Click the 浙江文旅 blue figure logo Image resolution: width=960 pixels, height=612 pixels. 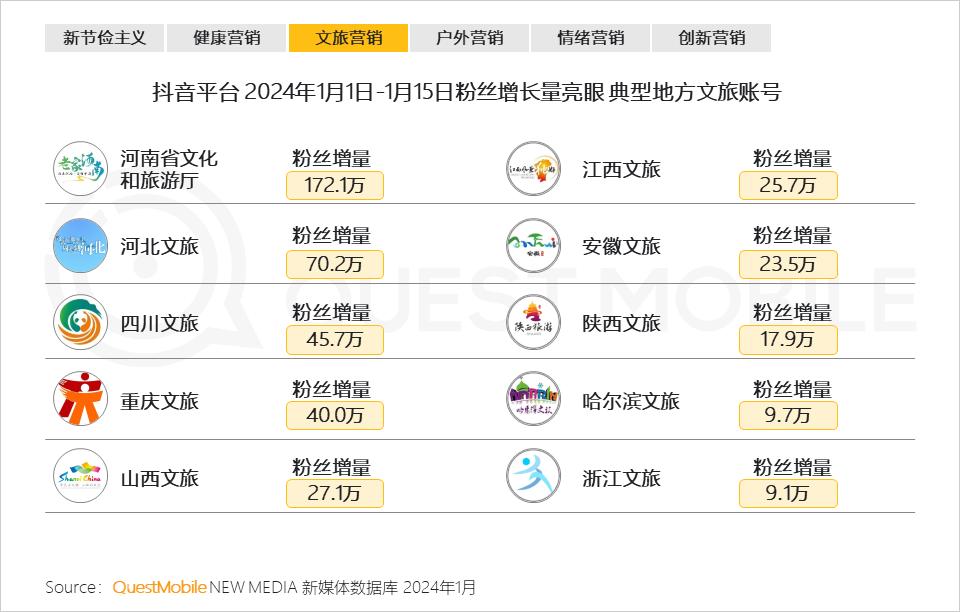534,476
